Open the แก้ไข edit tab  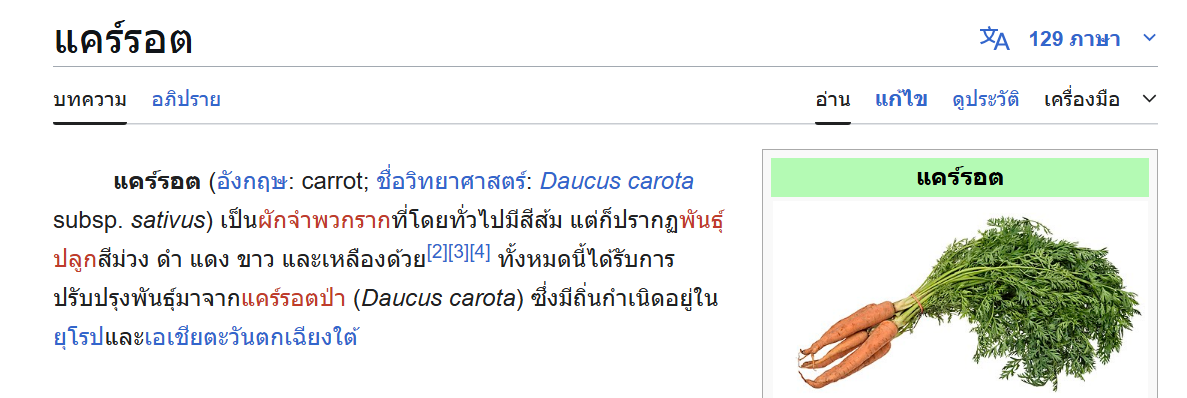pyautogui.click(x=901, y=99)
